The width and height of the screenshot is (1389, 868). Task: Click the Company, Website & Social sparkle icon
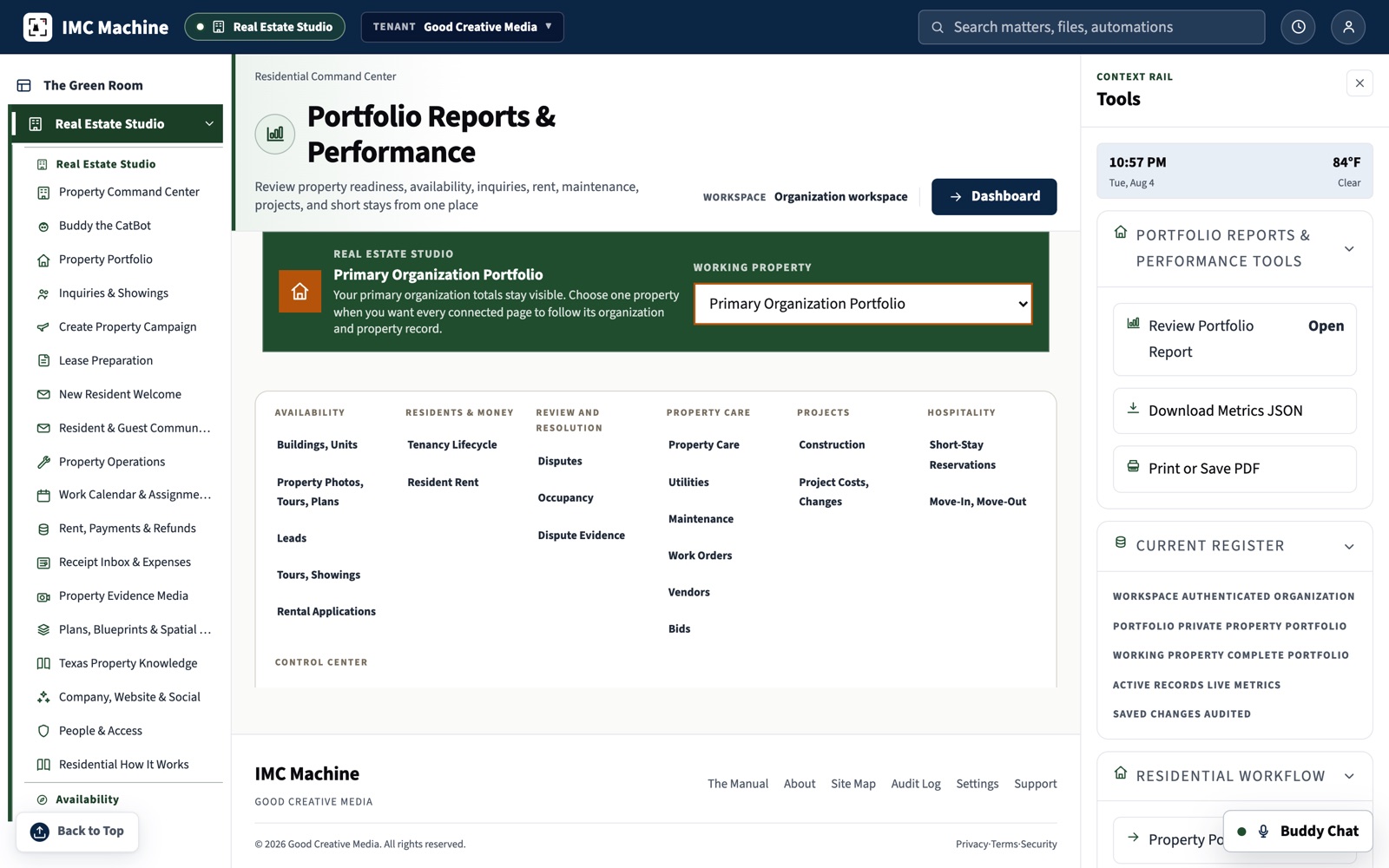click(43, 698)
